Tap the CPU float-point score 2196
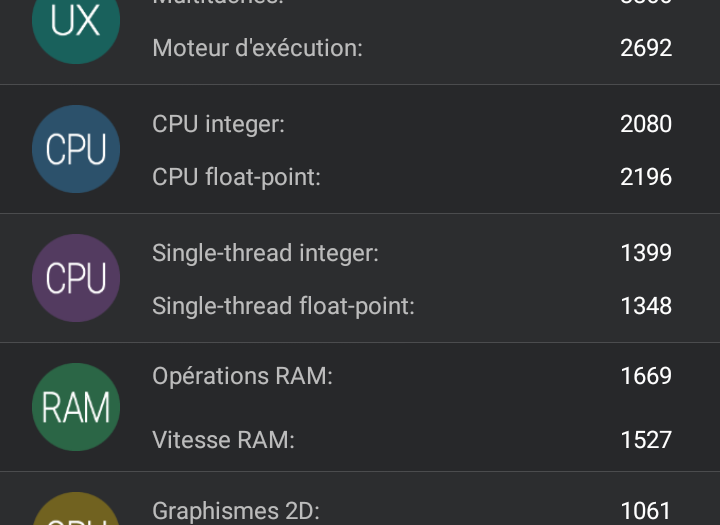This screenshot has height=525, width=720. click(646, 177)
